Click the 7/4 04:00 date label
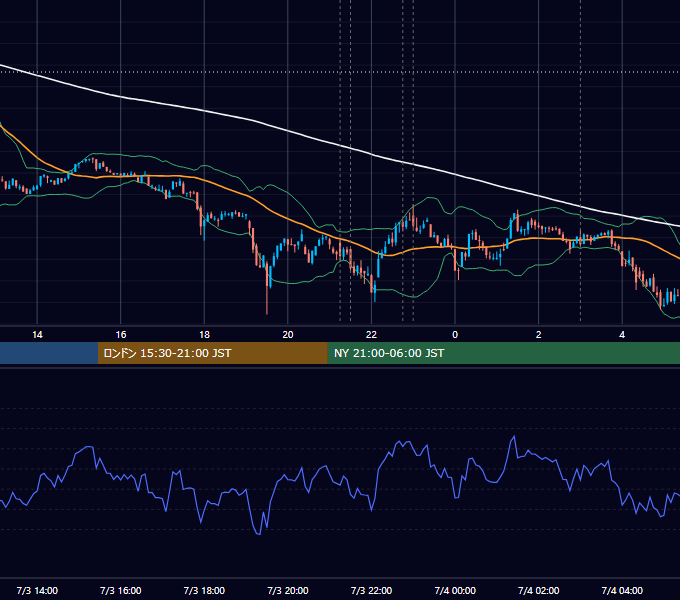Image resolution: width=680 pixels, height=600 pixels. point(622,590)
